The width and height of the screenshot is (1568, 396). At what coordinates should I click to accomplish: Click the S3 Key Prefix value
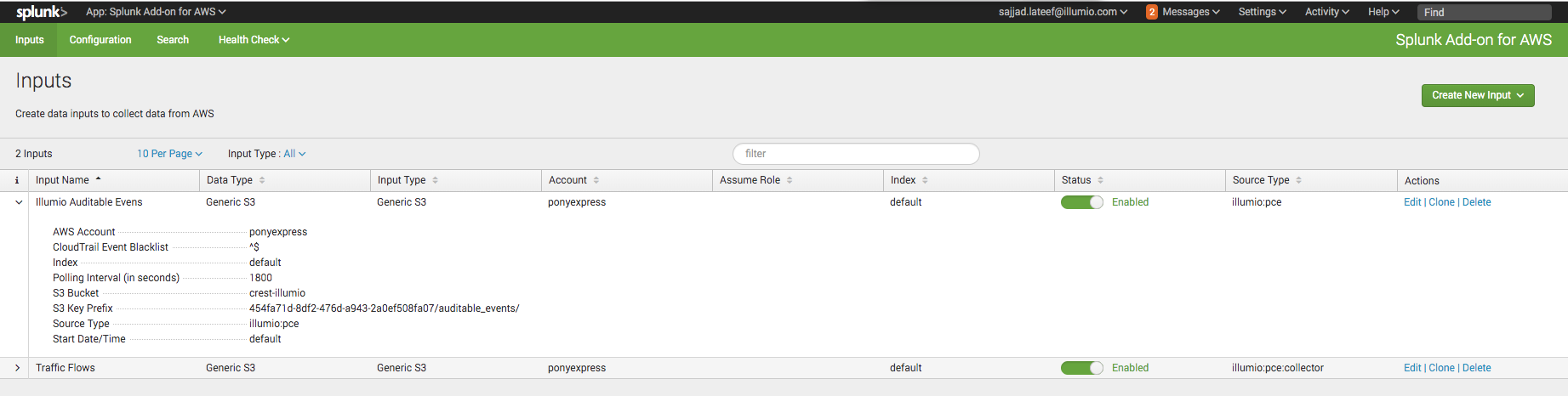[384, 308]
